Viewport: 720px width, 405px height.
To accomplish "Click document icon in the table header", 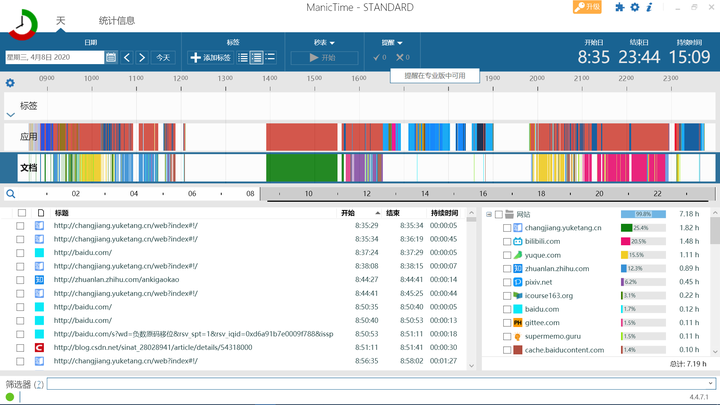I will pyautogui.click(x=41, y=213).
